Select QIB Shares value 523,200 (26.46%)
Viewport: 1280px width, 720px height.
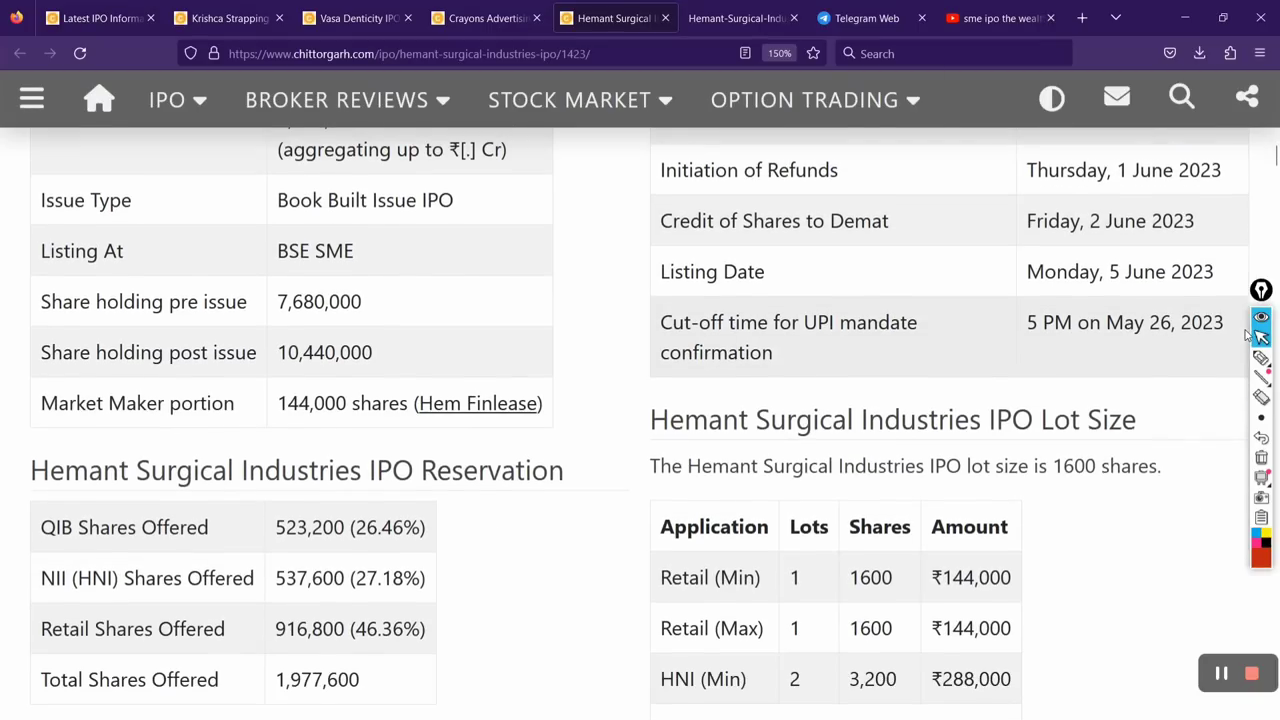(x=350, y=527)
